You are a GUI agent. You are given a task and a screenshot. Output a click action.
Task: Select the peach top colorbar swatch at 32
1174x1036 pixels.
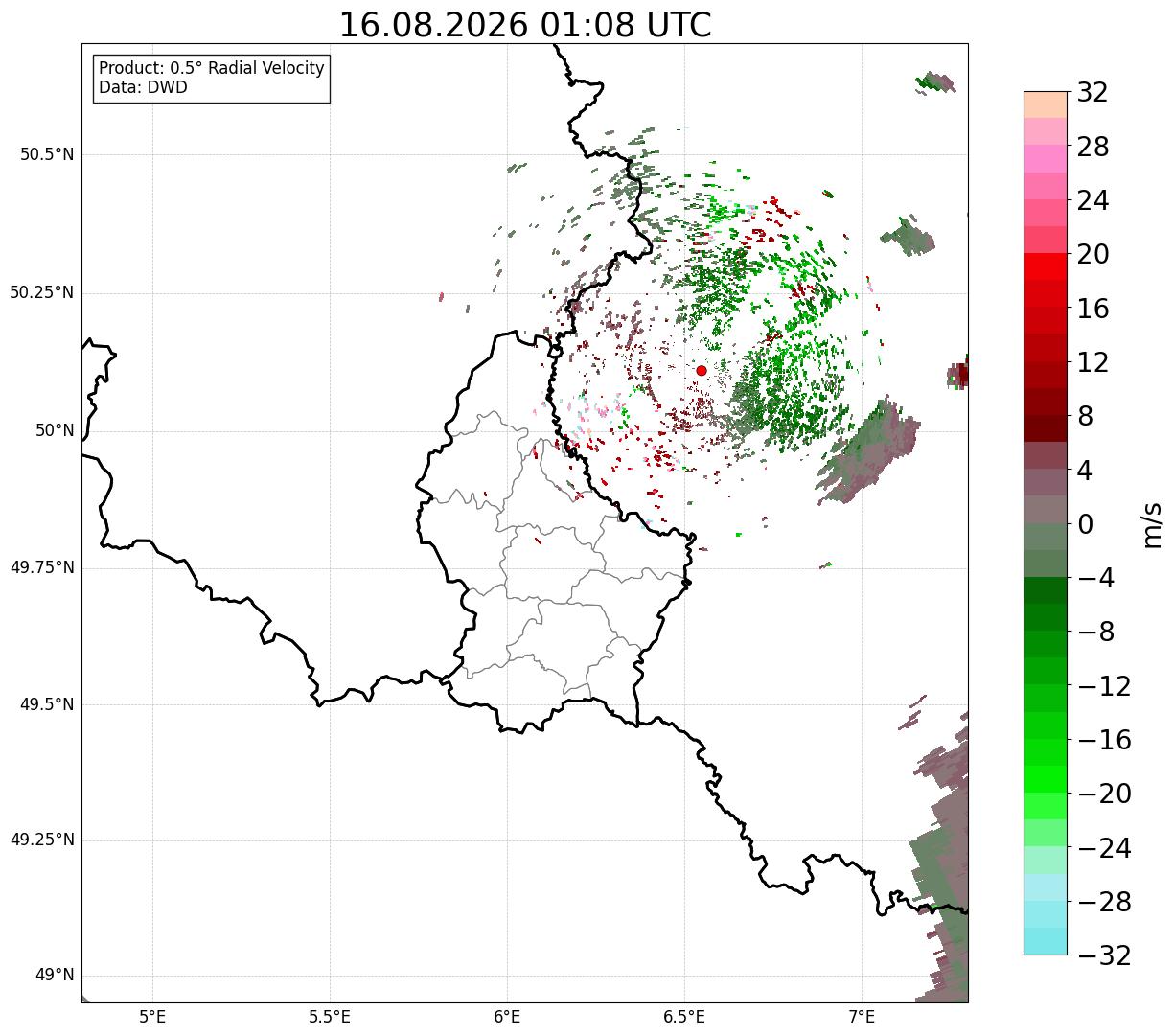coord(1046,104)
